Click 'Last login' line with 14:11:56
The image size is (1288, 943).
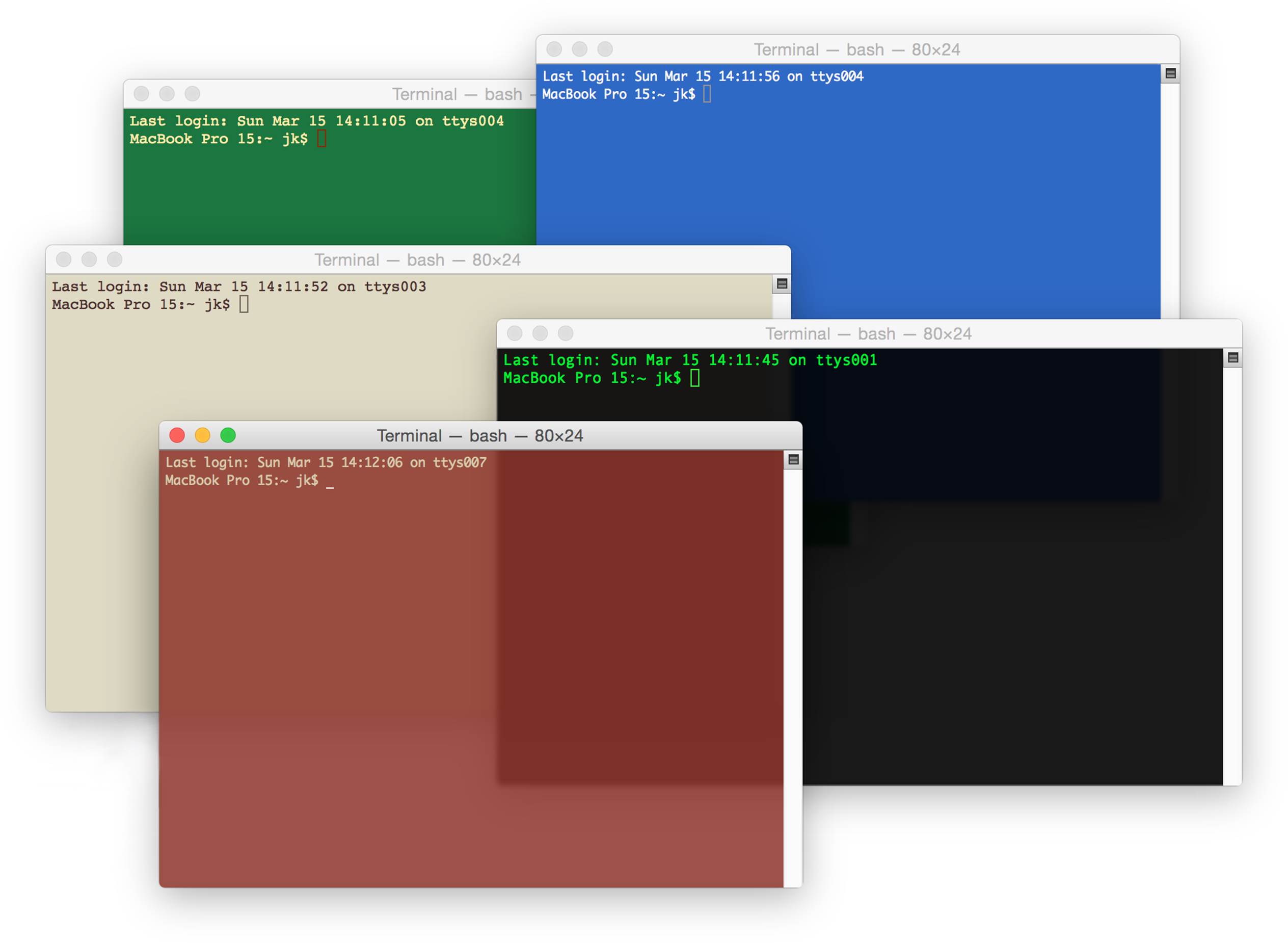tap(703, 76)
